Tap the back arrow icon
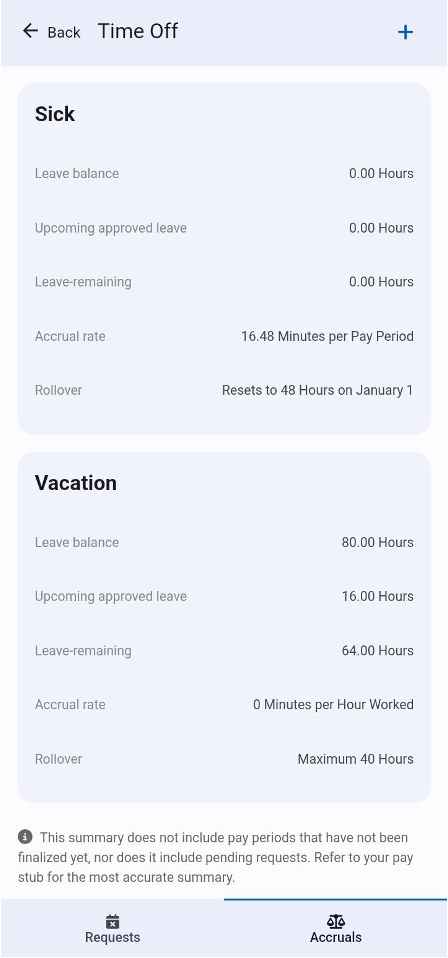 pyautogui.click(x=30, y=31)
